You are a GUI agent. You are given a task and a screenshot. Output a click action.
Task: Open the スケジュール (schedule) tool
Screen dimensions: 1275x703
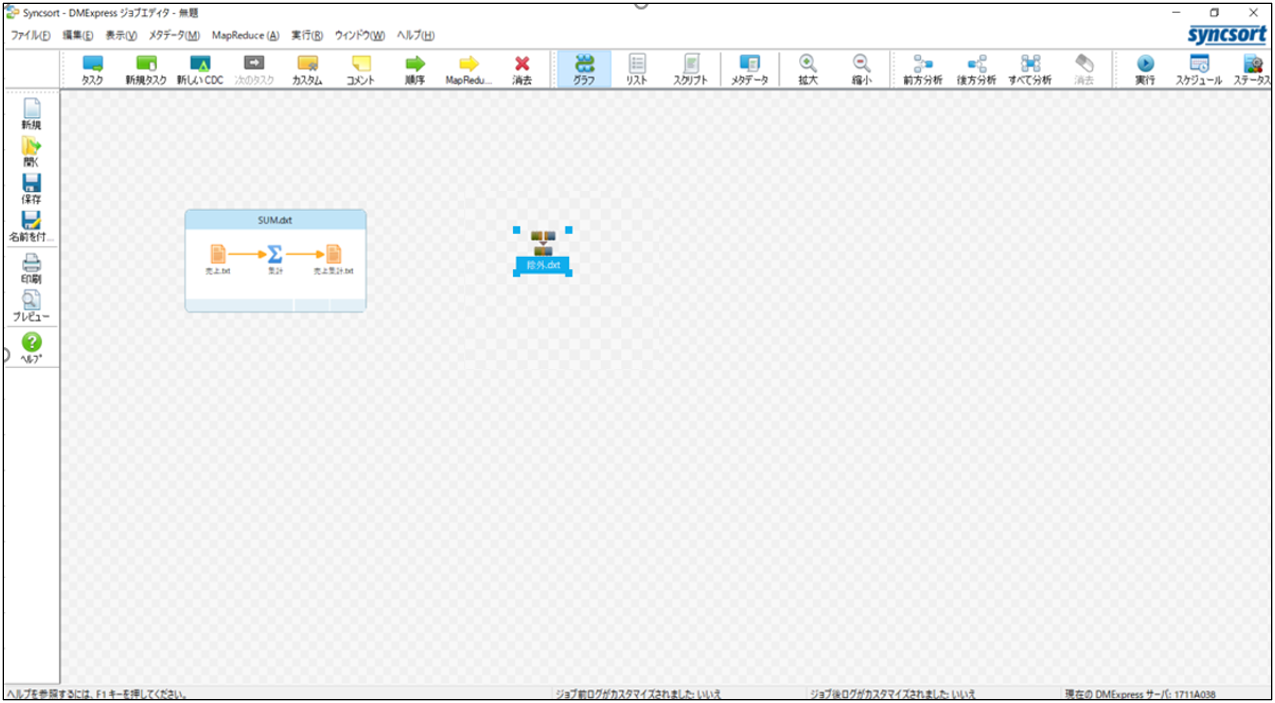1198,69
